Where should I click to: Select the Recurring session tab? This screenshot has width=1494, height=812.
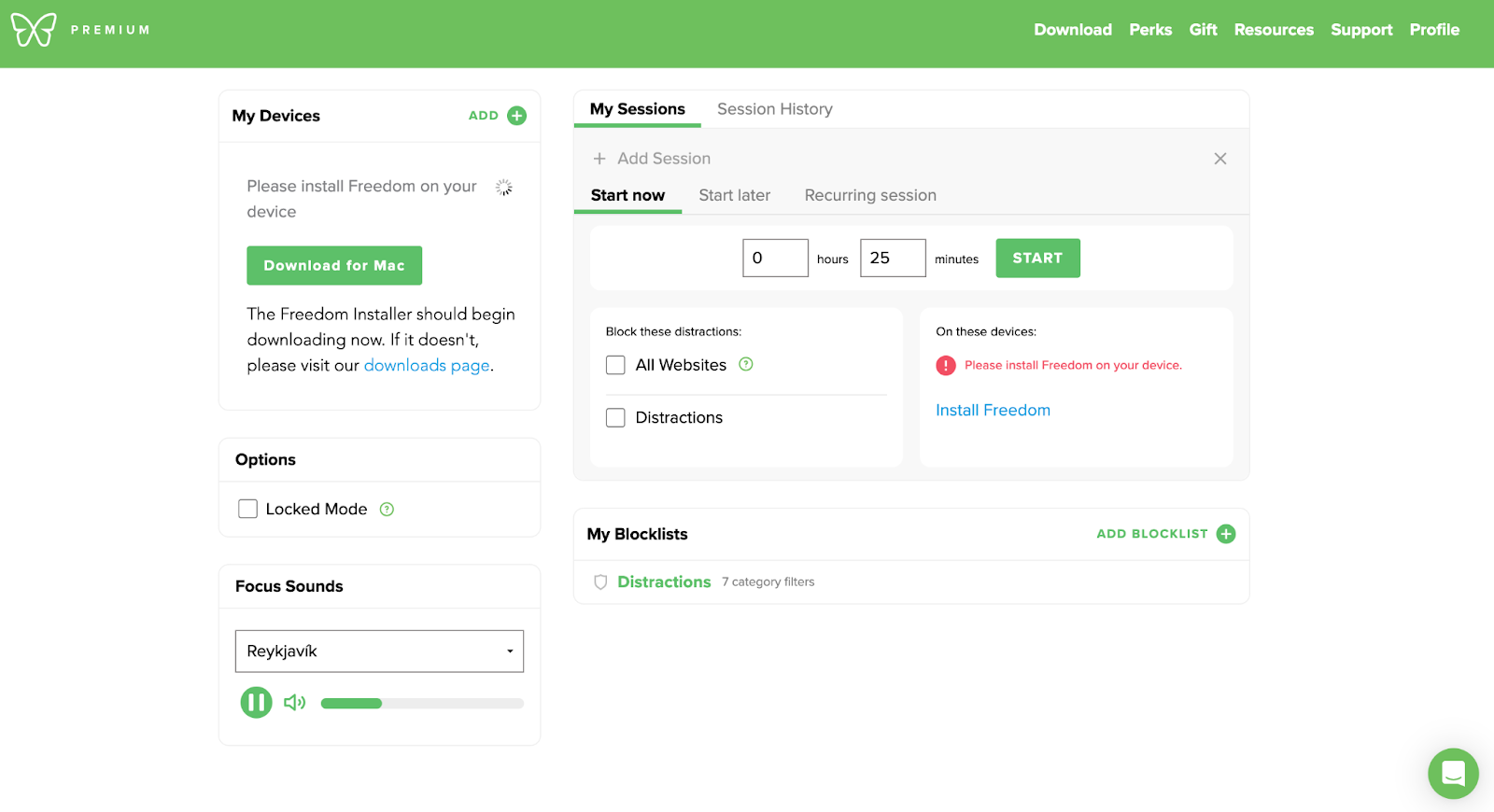coord(870,195)
